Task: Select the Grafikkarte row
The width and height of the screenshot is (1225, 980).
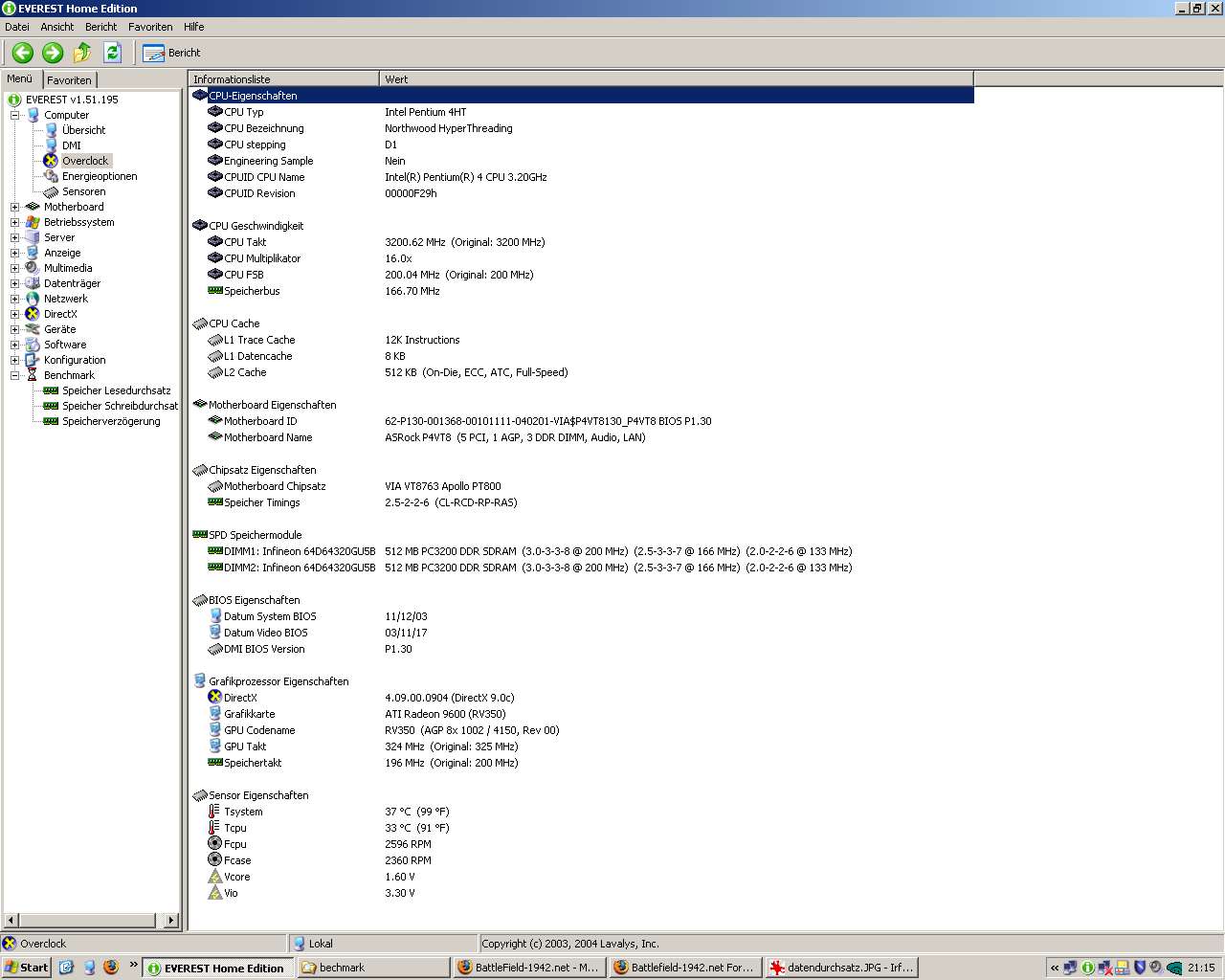Action: pos(582,714)
